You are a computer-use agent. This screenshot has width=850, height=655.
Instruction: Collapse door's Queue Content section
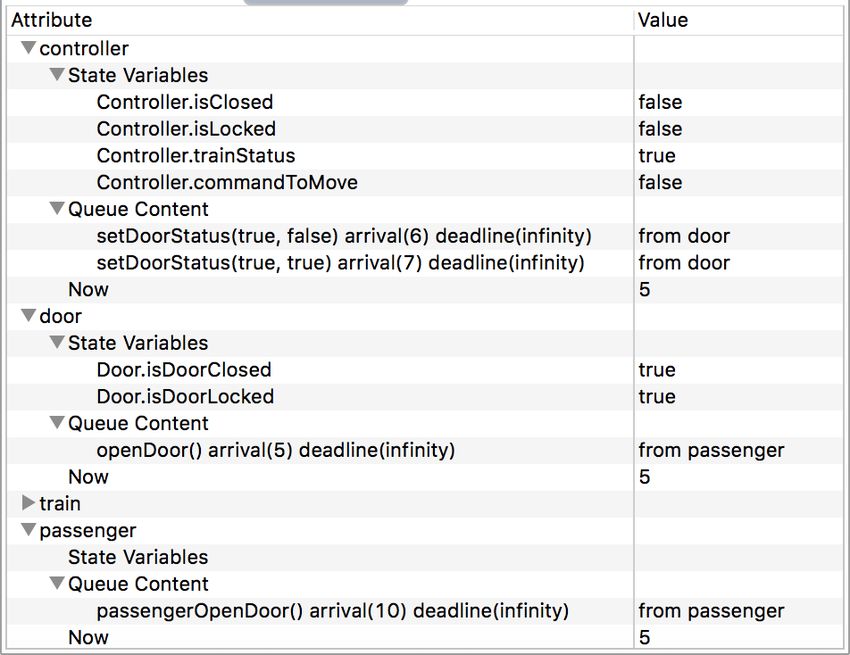pos(57,422)
